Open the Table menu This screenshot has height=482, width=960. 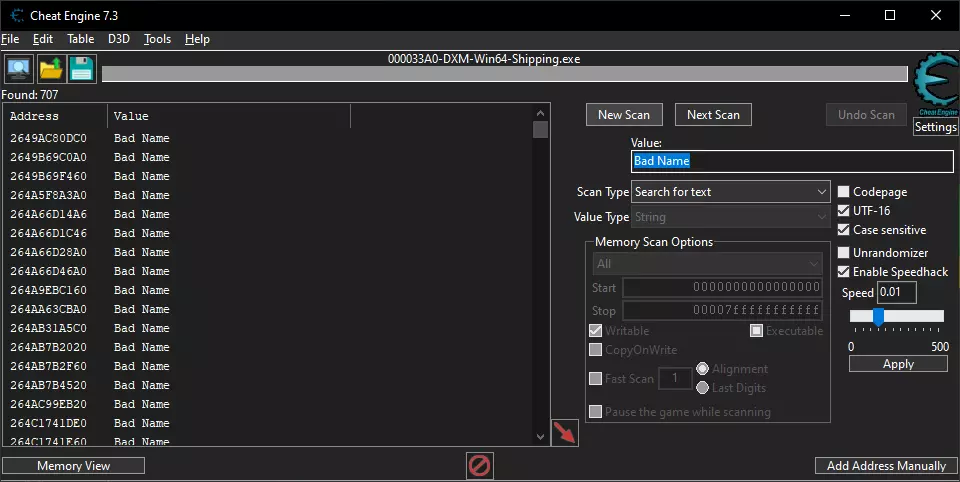[81, 39]
